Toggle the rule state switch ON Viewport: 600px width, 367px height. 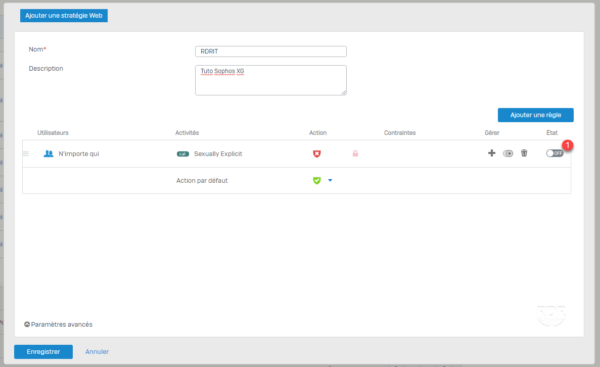coord(554,153)
